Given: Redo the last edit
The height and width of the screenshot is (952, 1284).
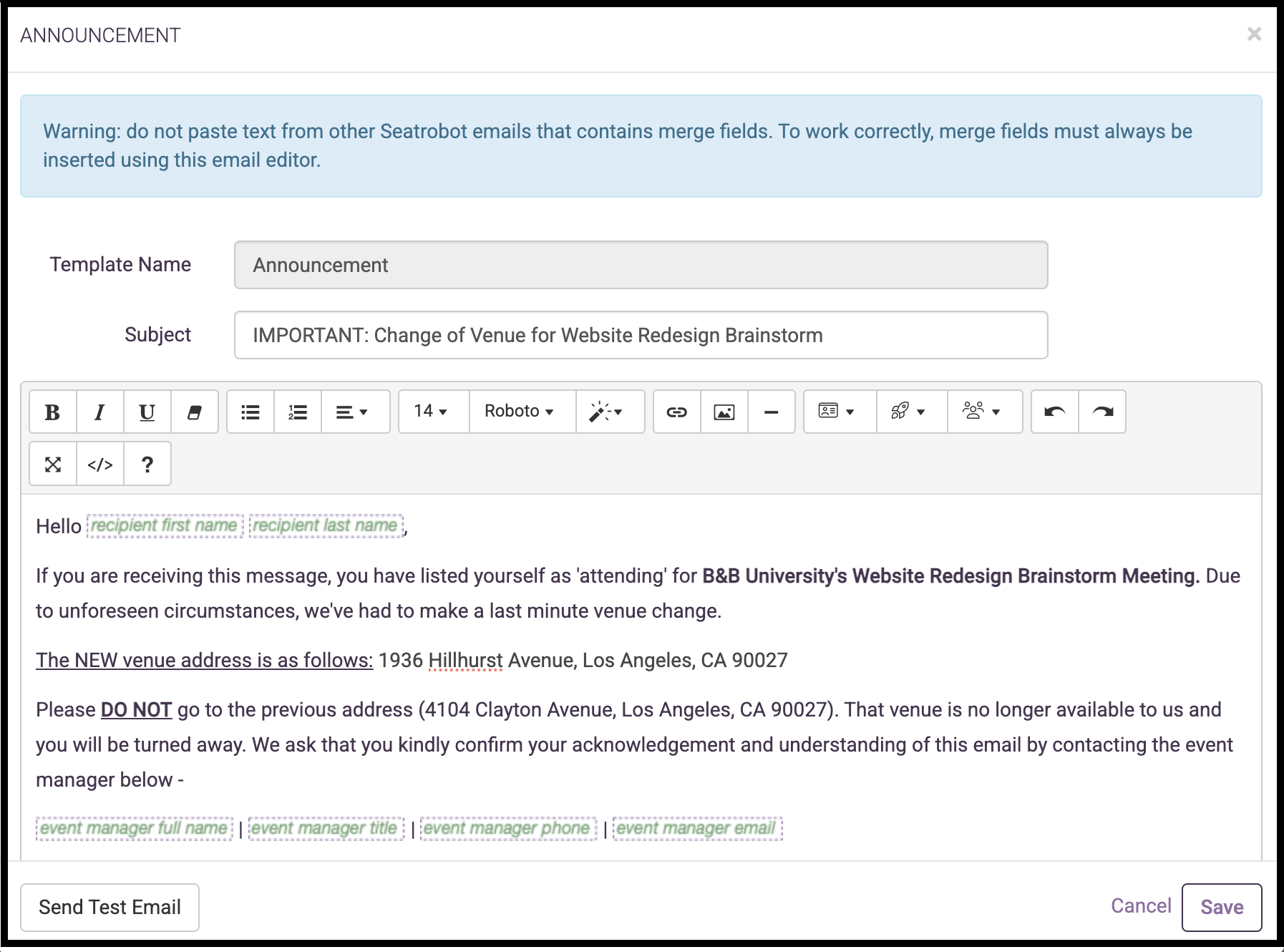Looking at the screenshot, I should pyautogui.click(x=1102, y=412).
